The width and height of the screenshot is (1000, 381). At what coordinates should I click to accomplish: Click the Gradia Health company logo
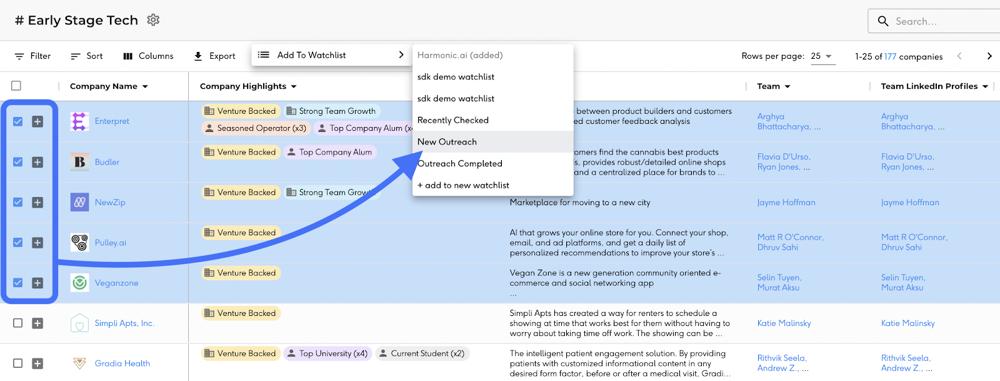point(80,363)
